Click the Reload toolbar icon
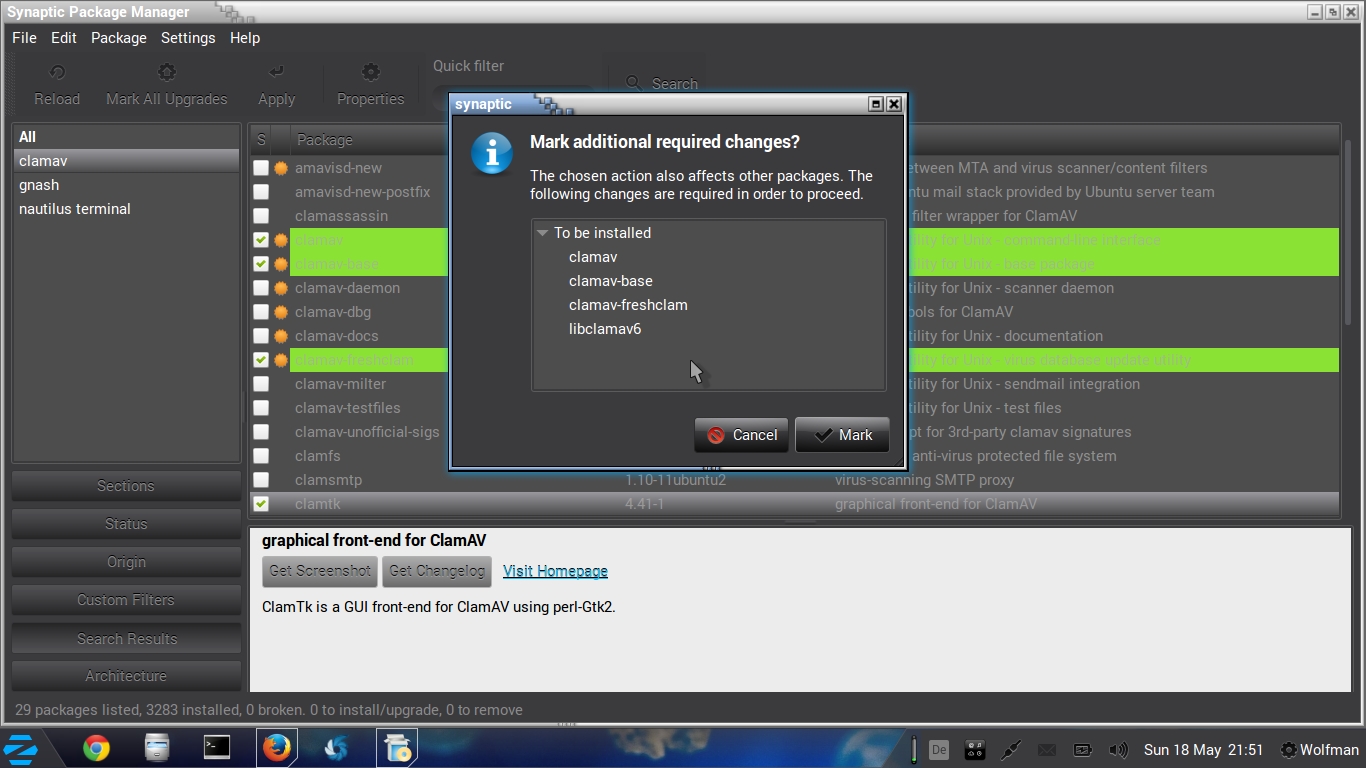 click(x=57, y=73)
